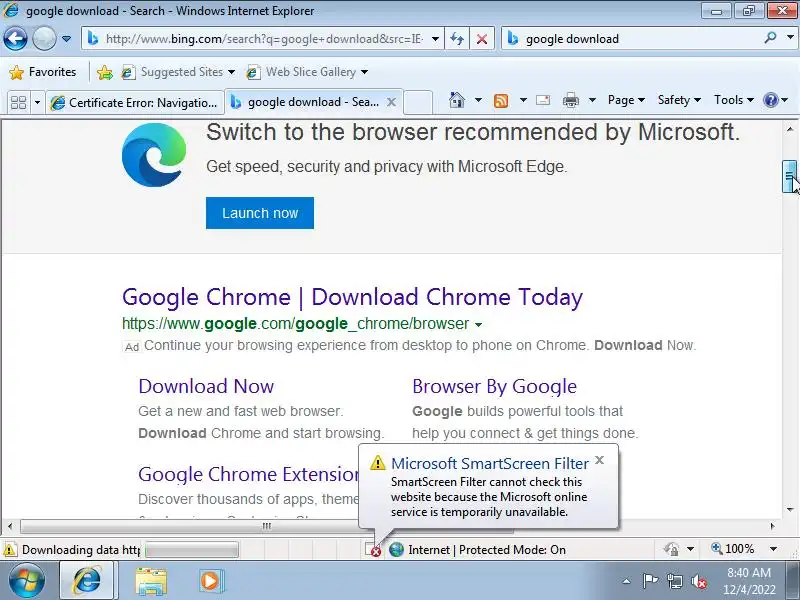
Task: Click the horizontal scrollbar left arrow
Action: tap(10, 526)
